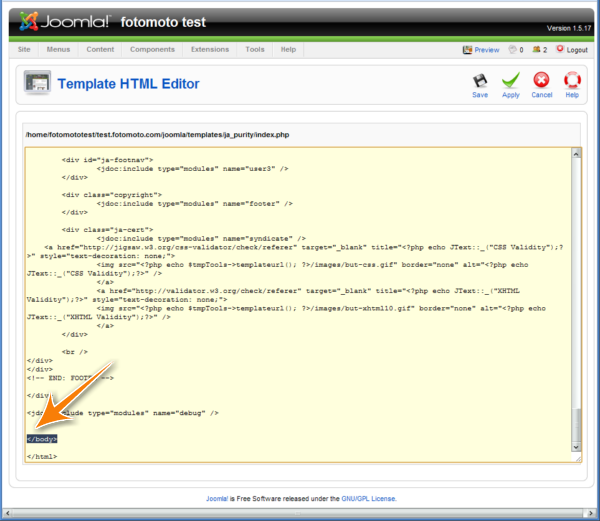The height and width of the screenshot is (521, 600).
Task: Click the Logout link text
Action: (x=577, y=50)
